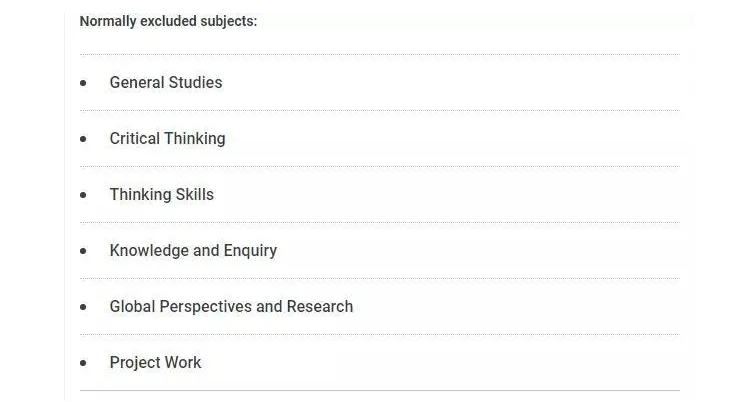
Task: Click the word "Research" in the list
Action: point(320,307)
